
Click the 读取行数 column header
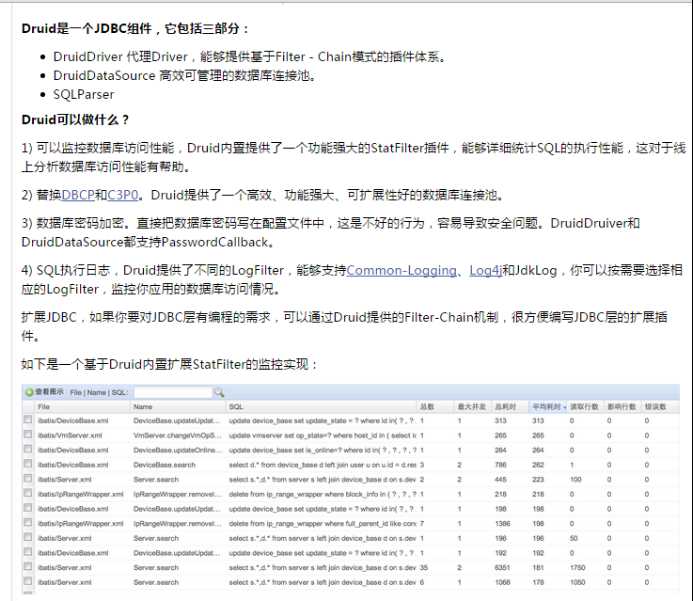(x=584, y=407)
